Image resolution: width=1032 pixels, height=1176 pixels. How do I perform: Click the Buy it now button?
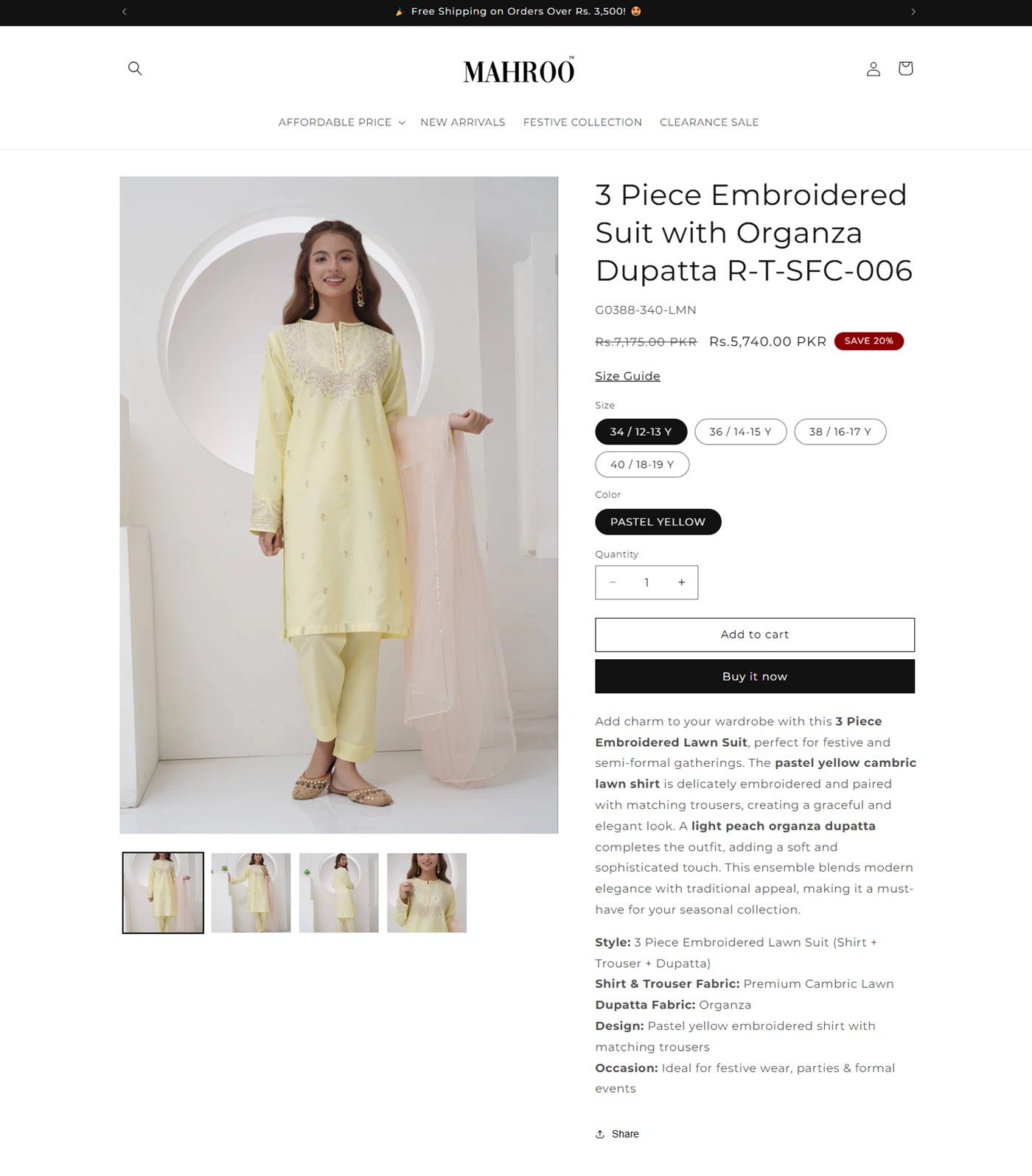[x=755, y=677]
